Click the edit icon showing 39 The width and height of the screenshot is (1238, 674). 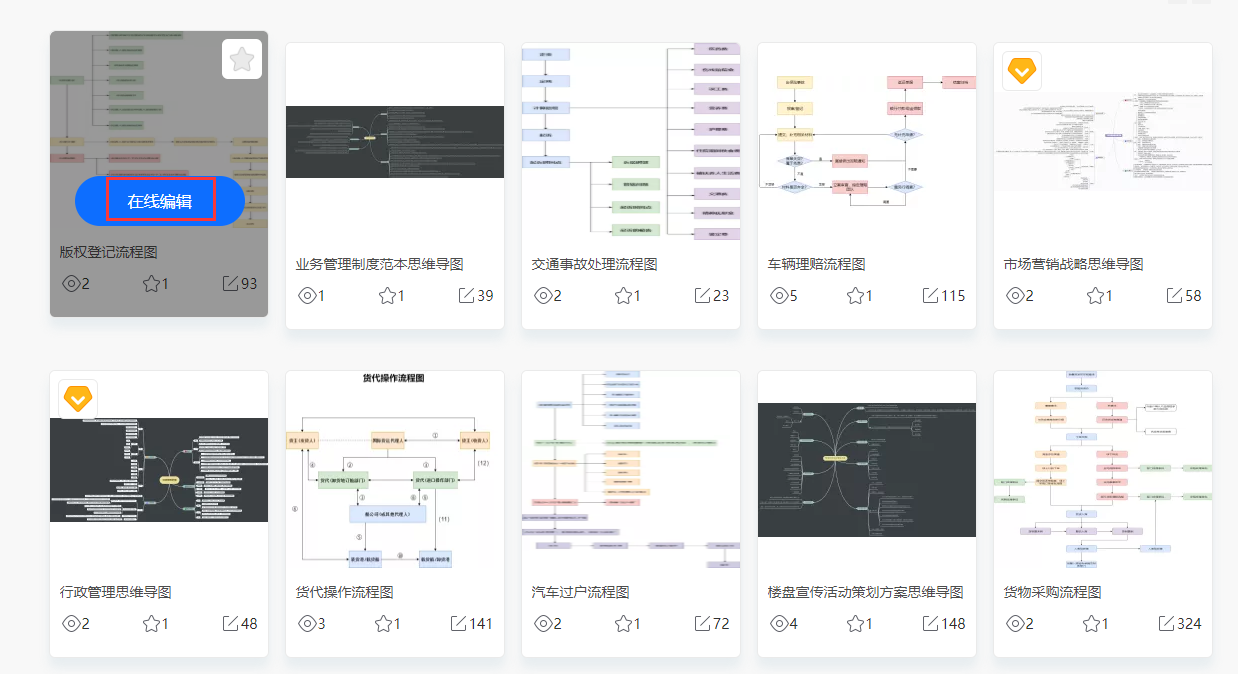click(466, 295)
